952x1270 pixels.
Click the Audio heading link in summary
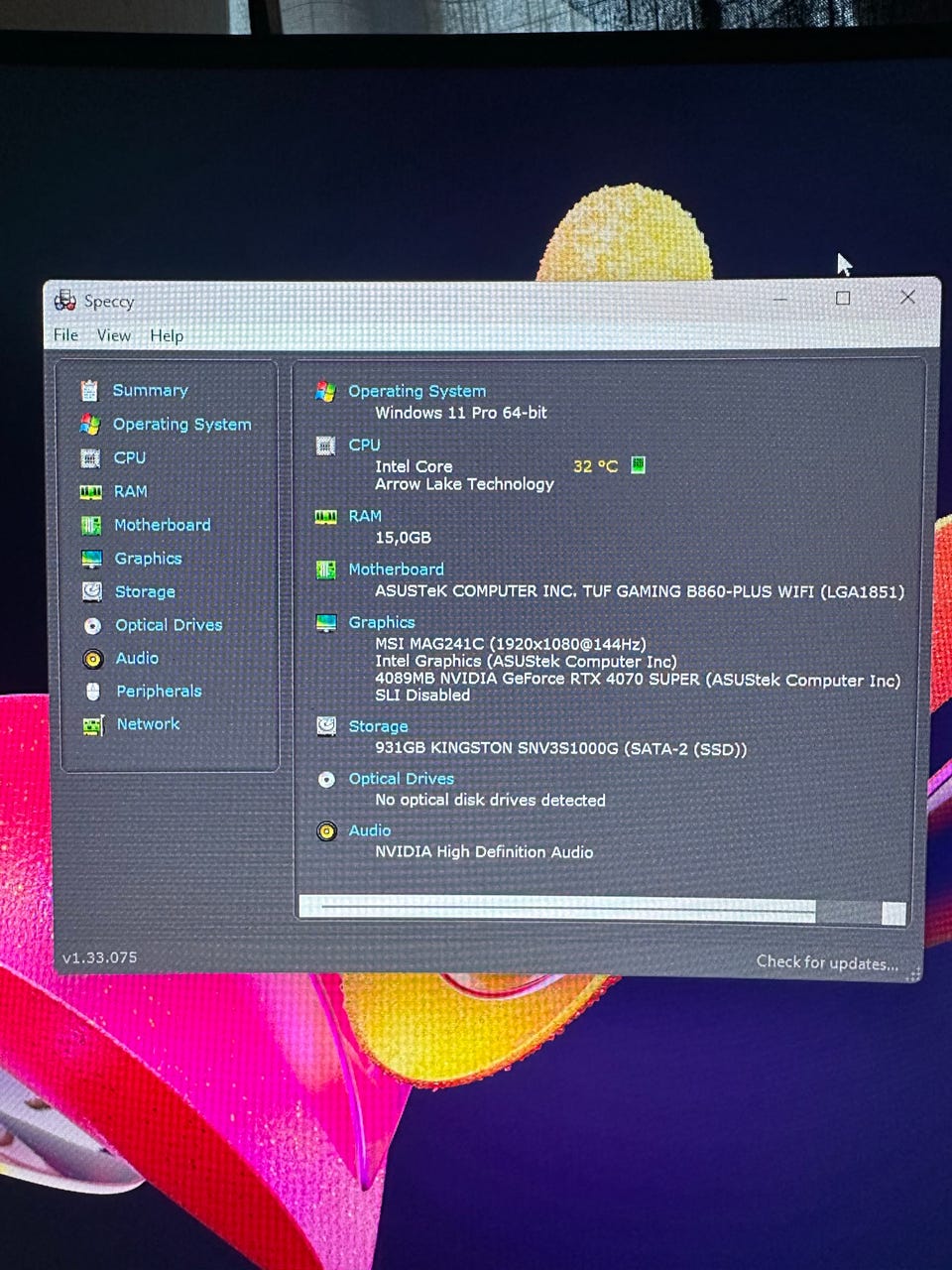click(x=369, y=830)
